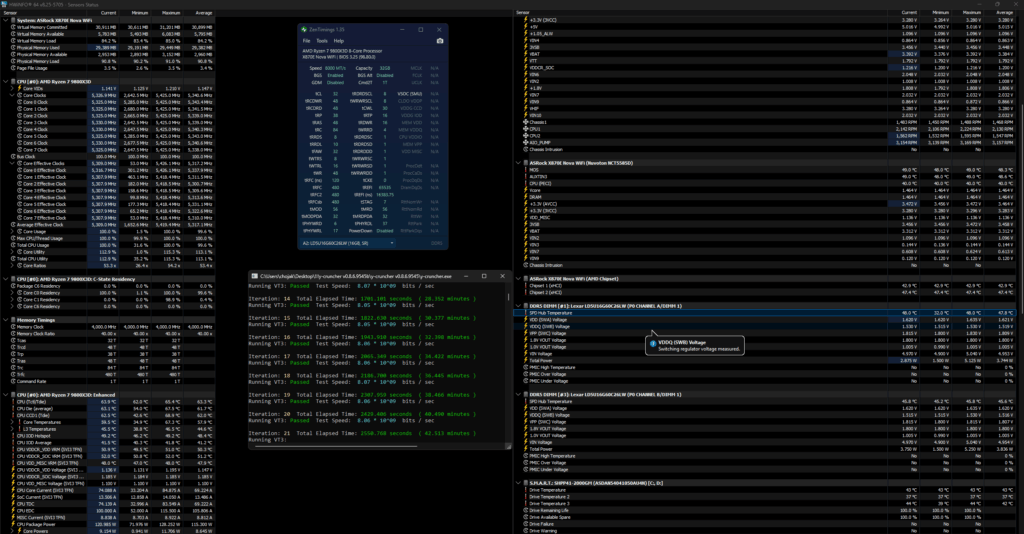Click the thermometer icon beside Chipset 1 (xHCI)
Image resolution: width=1024 pixels, height=534 pixels.
click(526, 285)
